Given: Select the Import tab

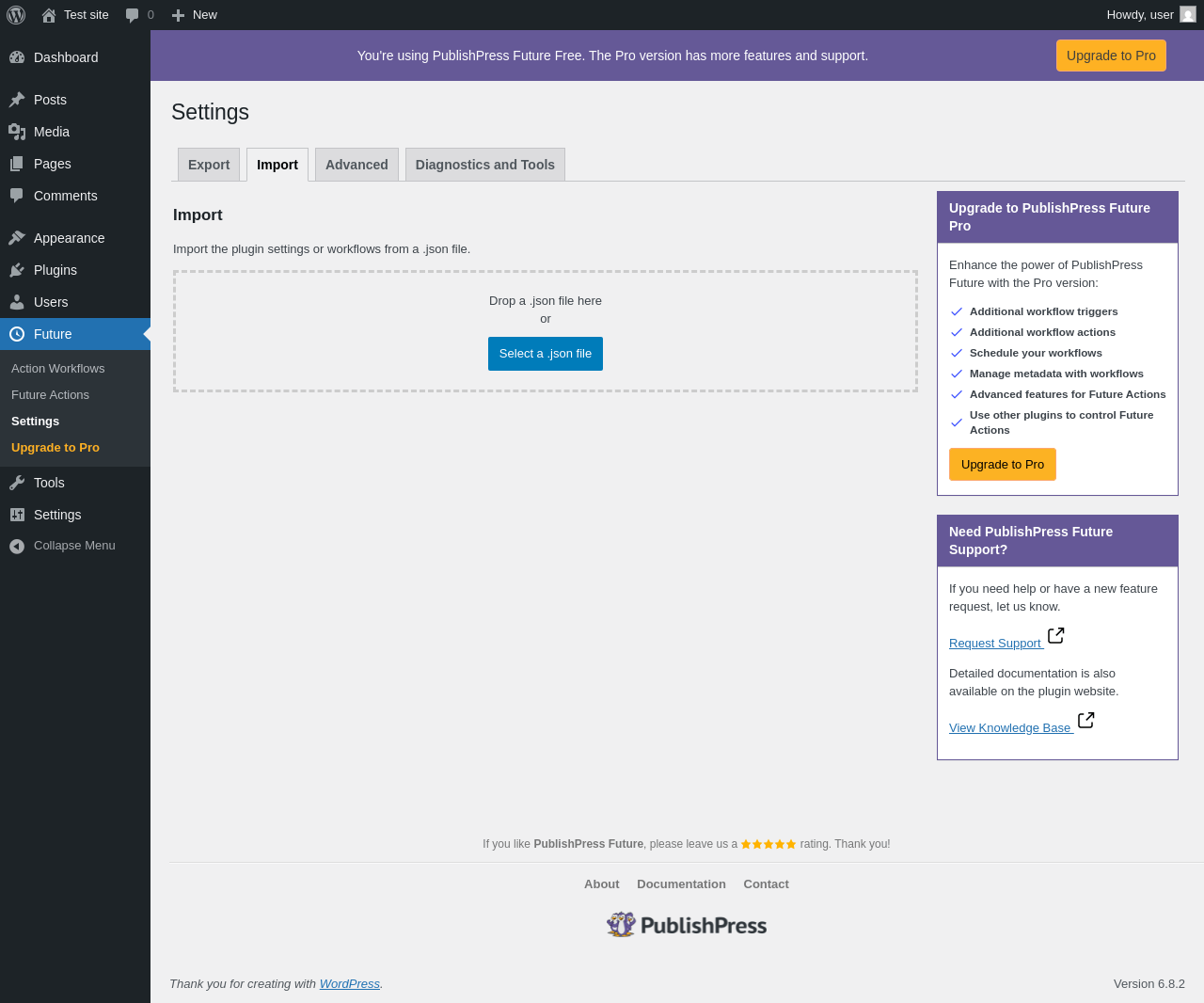Looking at the screenshot, I should click(x=277, y=165).
